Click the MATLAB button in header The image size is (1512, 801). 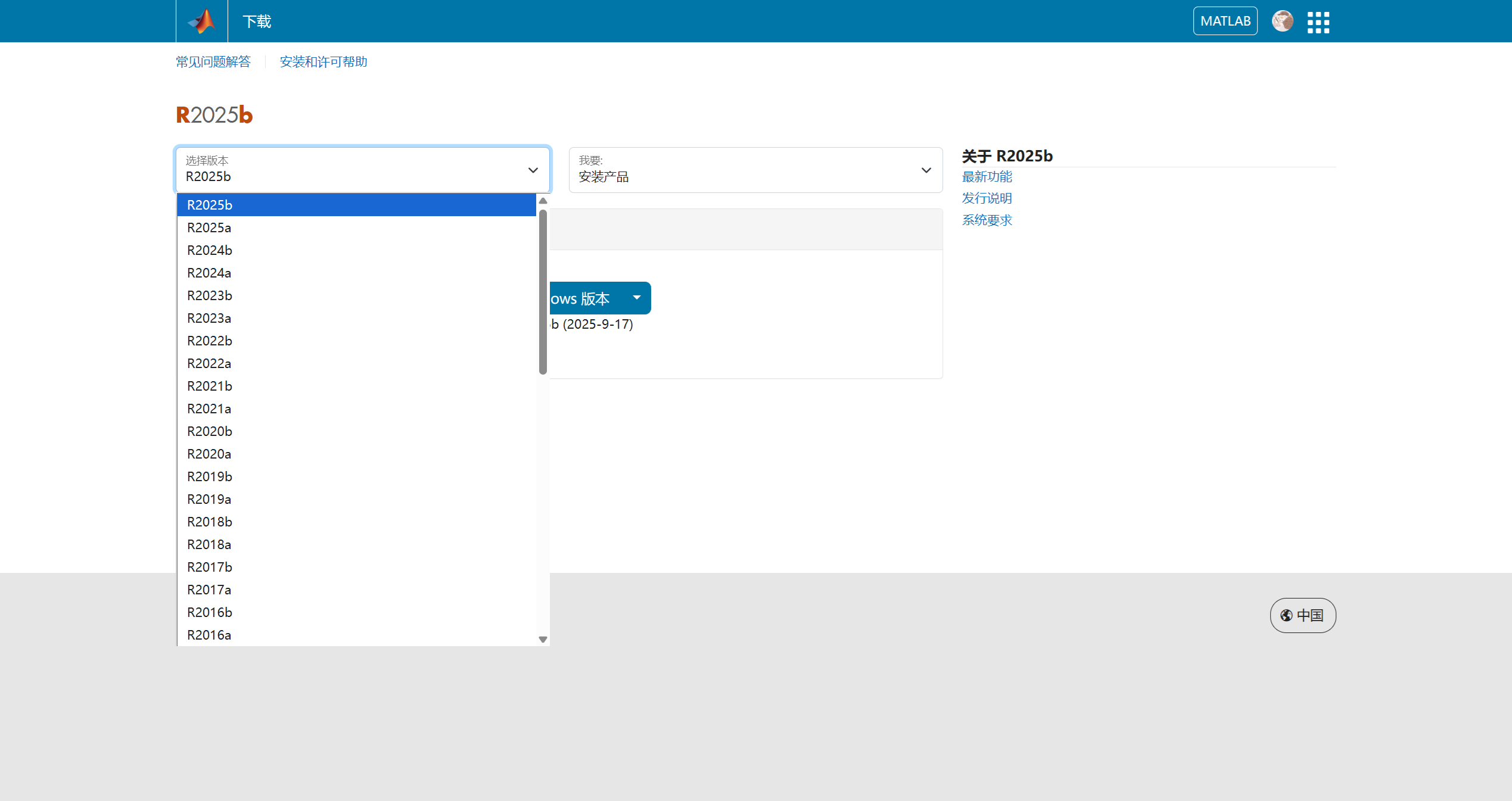[x=1225, y=21]
